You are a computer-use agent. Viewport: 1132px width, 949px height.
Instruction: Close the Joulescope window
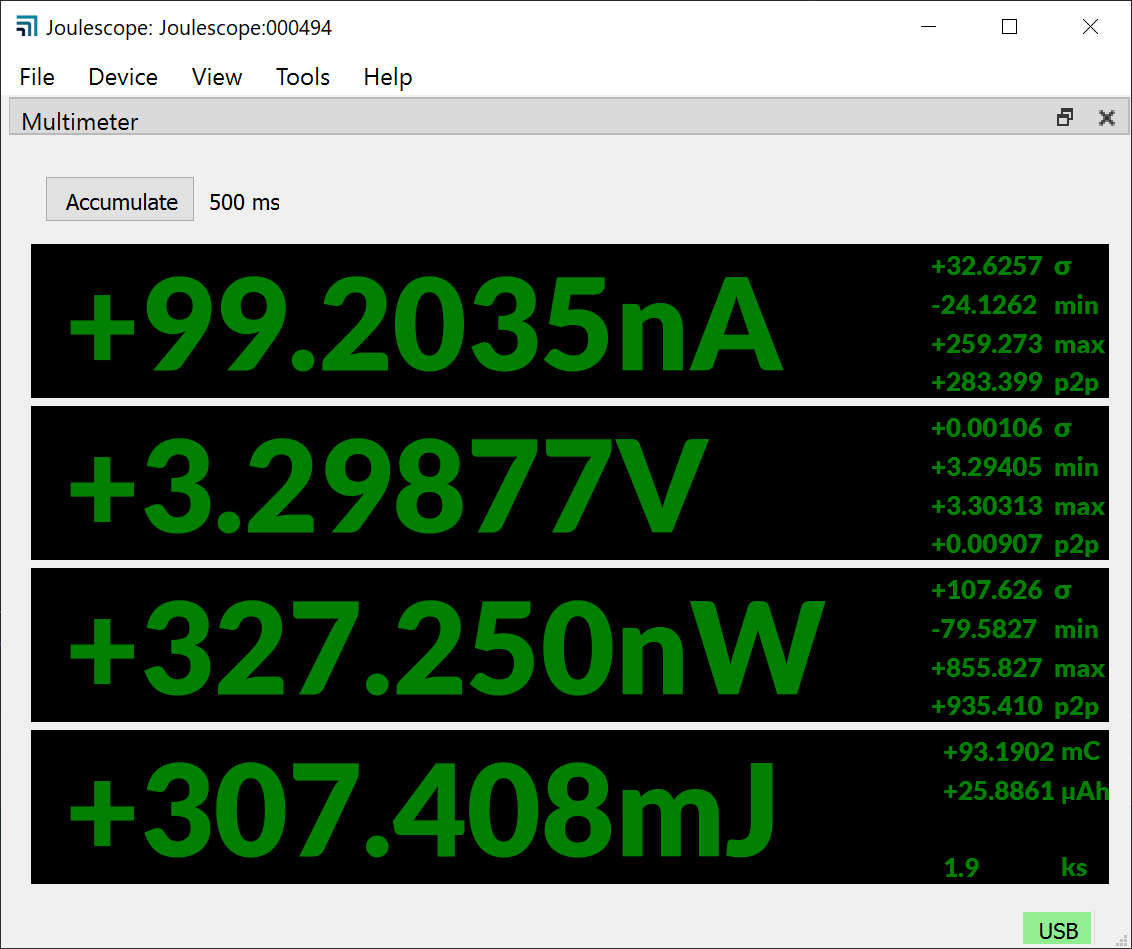pos(1090,27)
